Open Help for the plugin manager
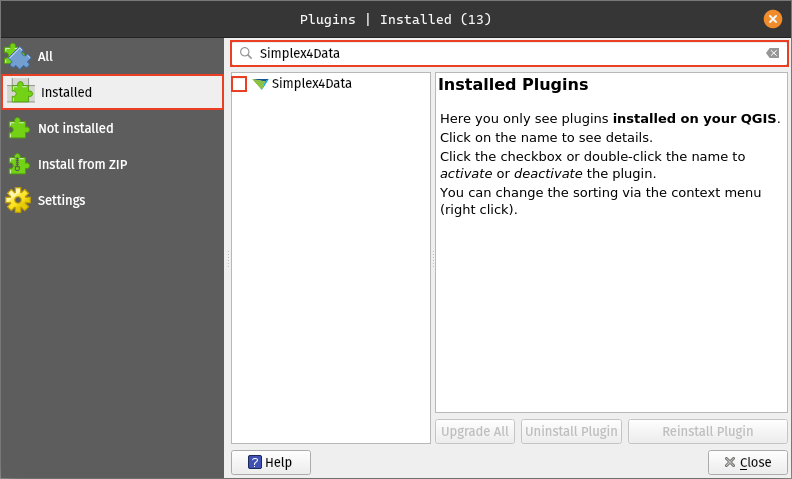The image size is (792, 479). click(x=271, y=462)
